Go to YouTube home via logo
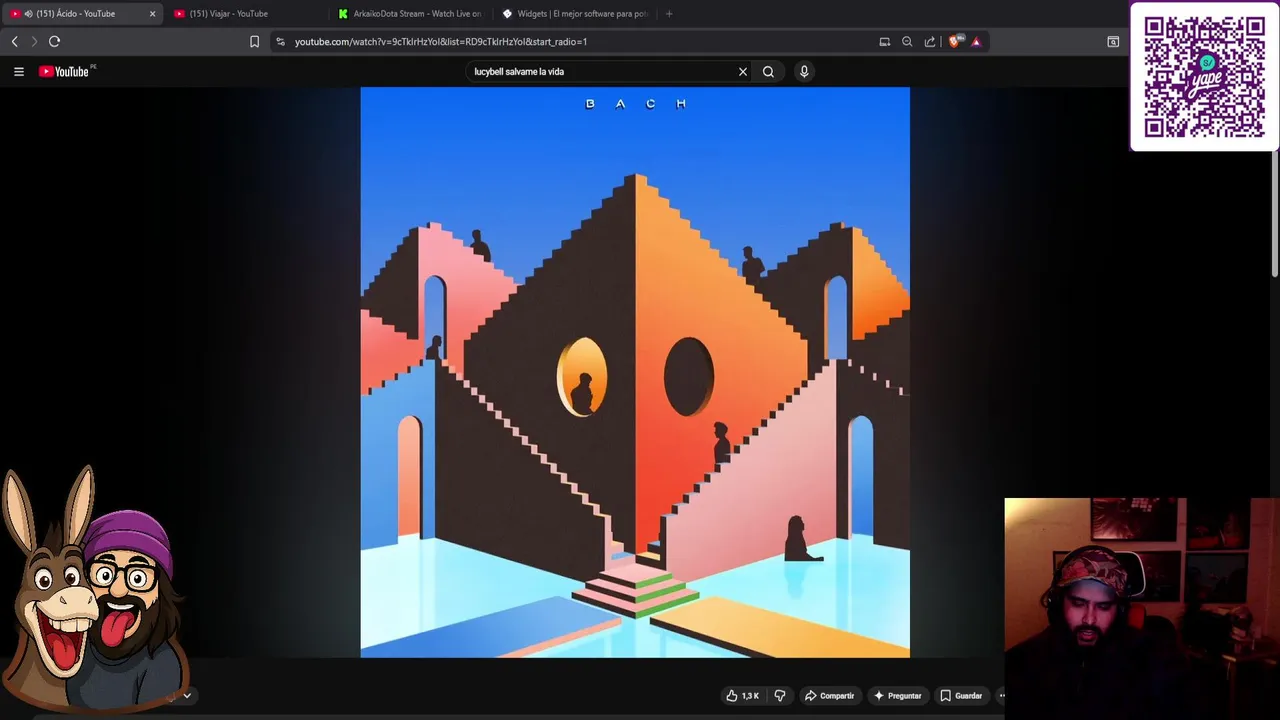The height and width of the screenshot is (720, 1280). click(66, 72)
